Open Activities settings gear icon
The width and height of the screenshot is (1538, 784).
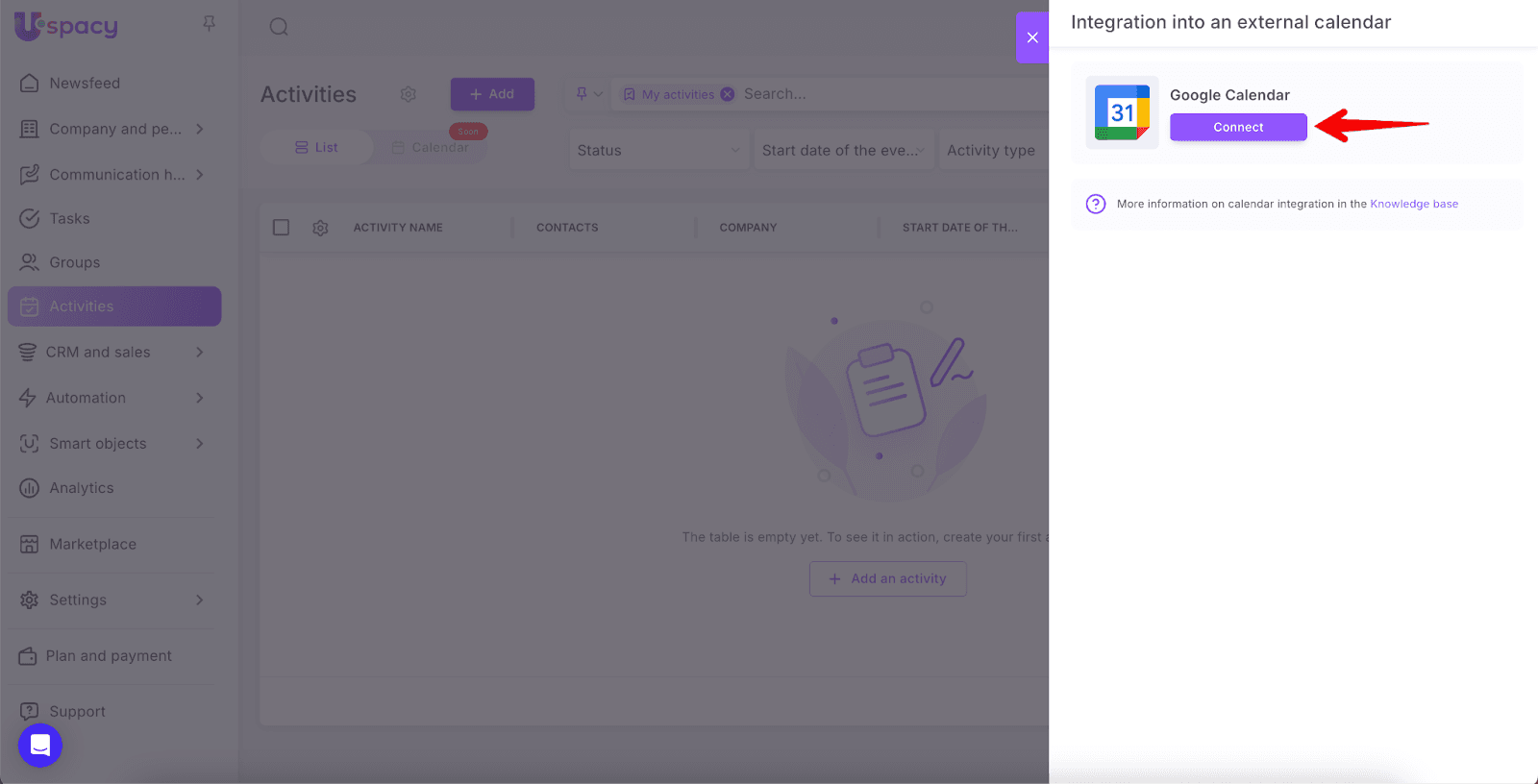(409, 94)
